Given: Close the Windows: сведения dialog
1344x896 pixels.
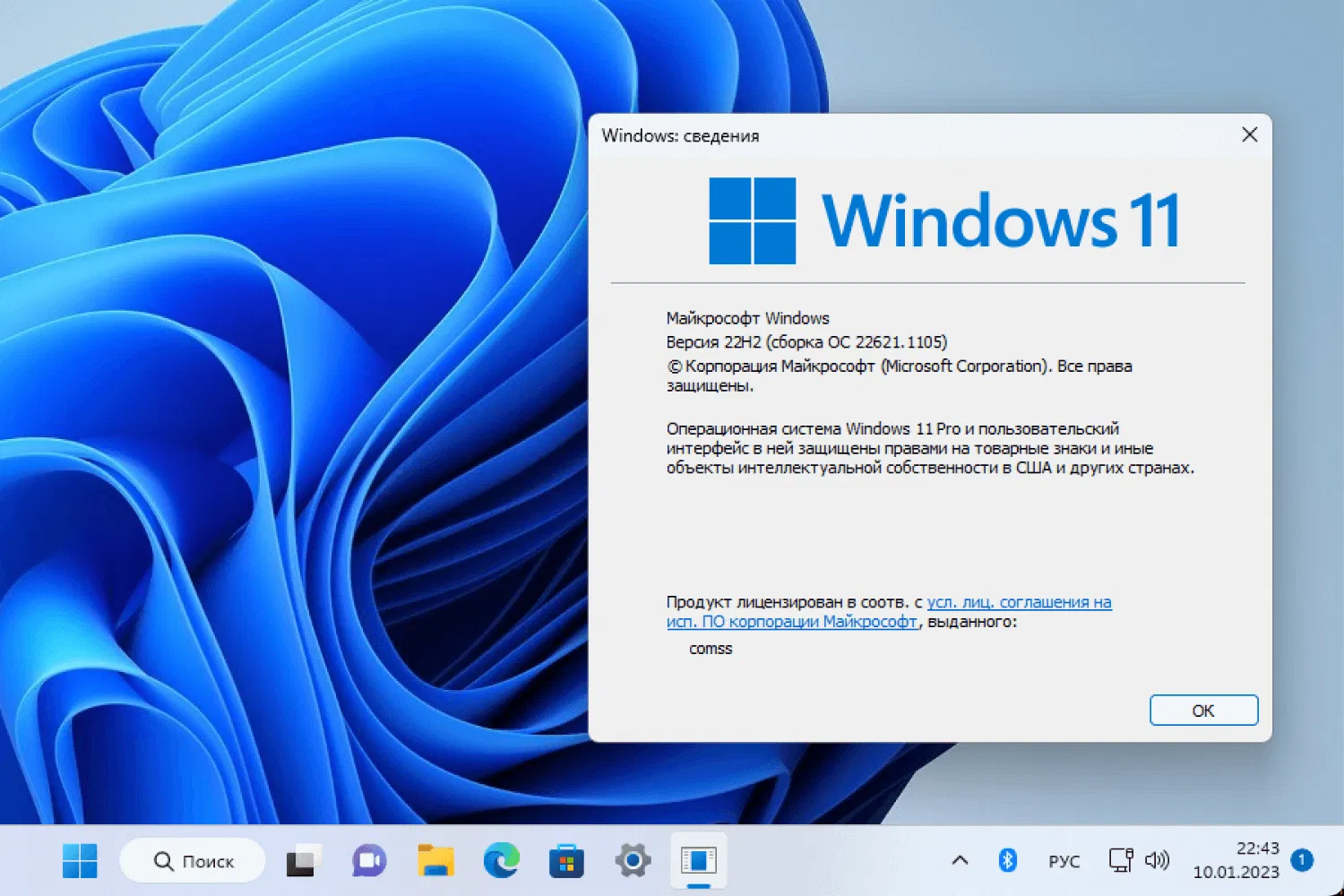Looking at the screenshot, I should click(x=1250, y=134).
